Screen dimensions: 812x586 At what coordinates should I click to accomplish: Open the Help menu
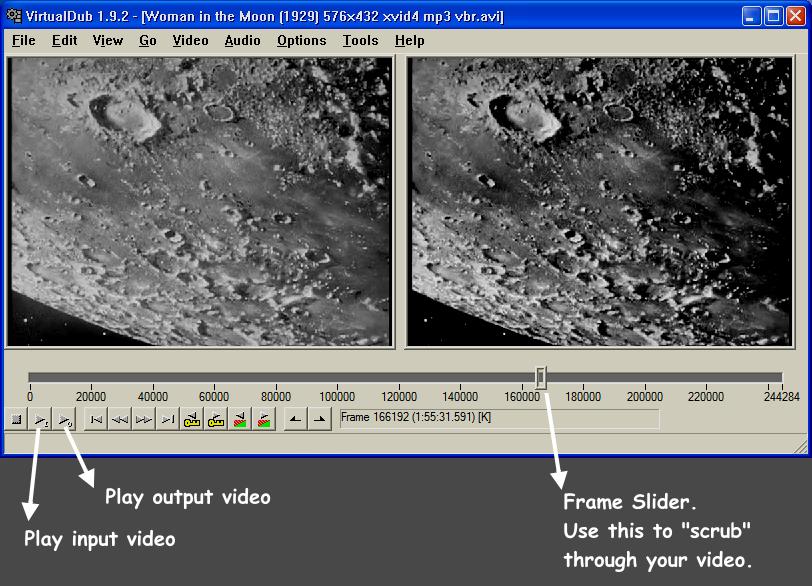point(410,40)
